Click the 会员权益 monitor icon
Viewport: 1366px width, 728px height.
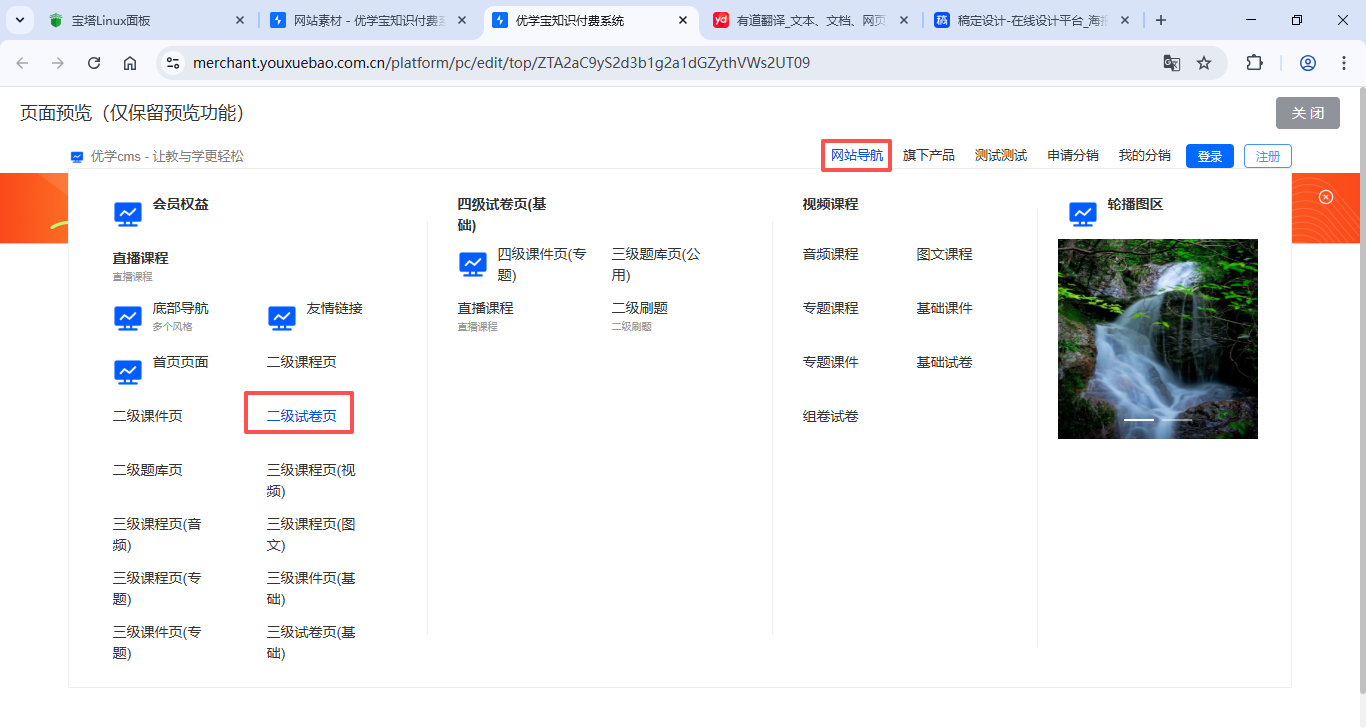coord(128,213)
